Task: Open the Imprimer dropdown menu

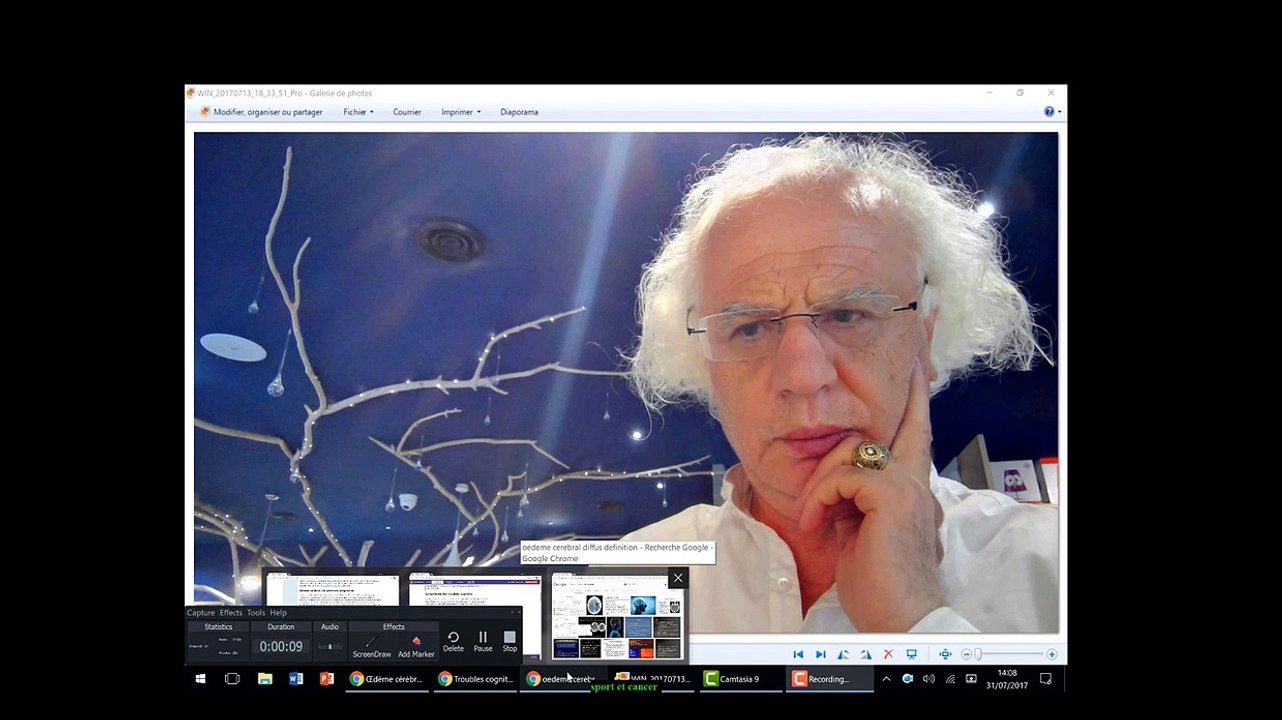Action: tap(461, 112)
